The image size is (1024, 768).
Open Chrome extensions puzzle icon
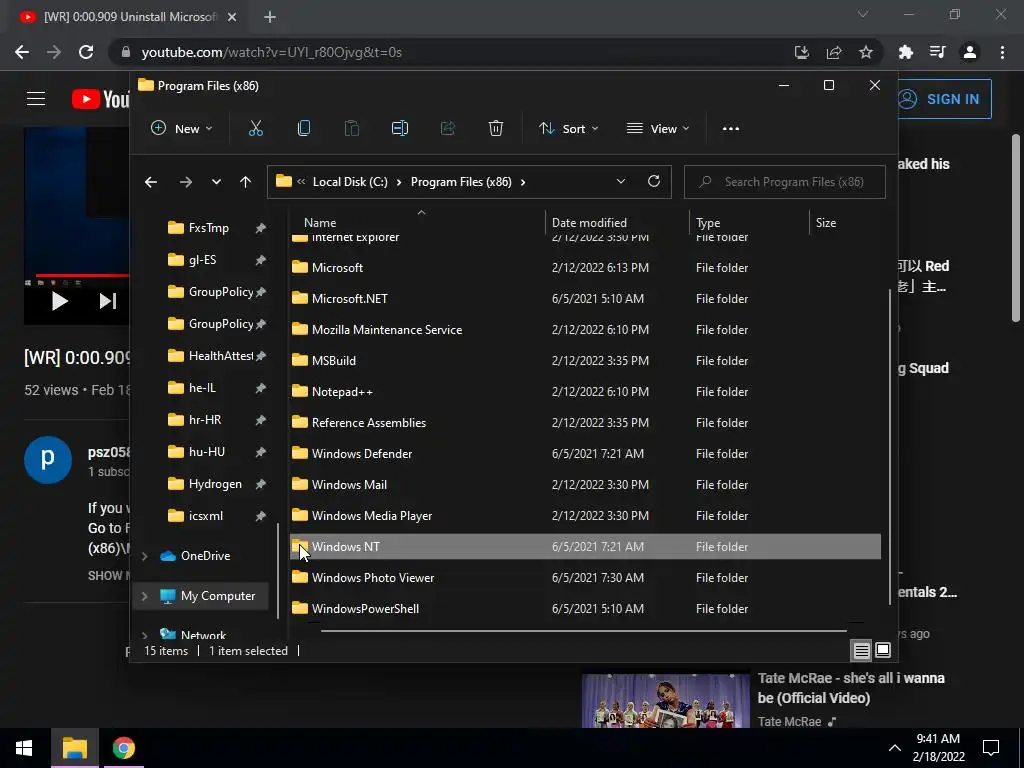[x=906, y=52]
